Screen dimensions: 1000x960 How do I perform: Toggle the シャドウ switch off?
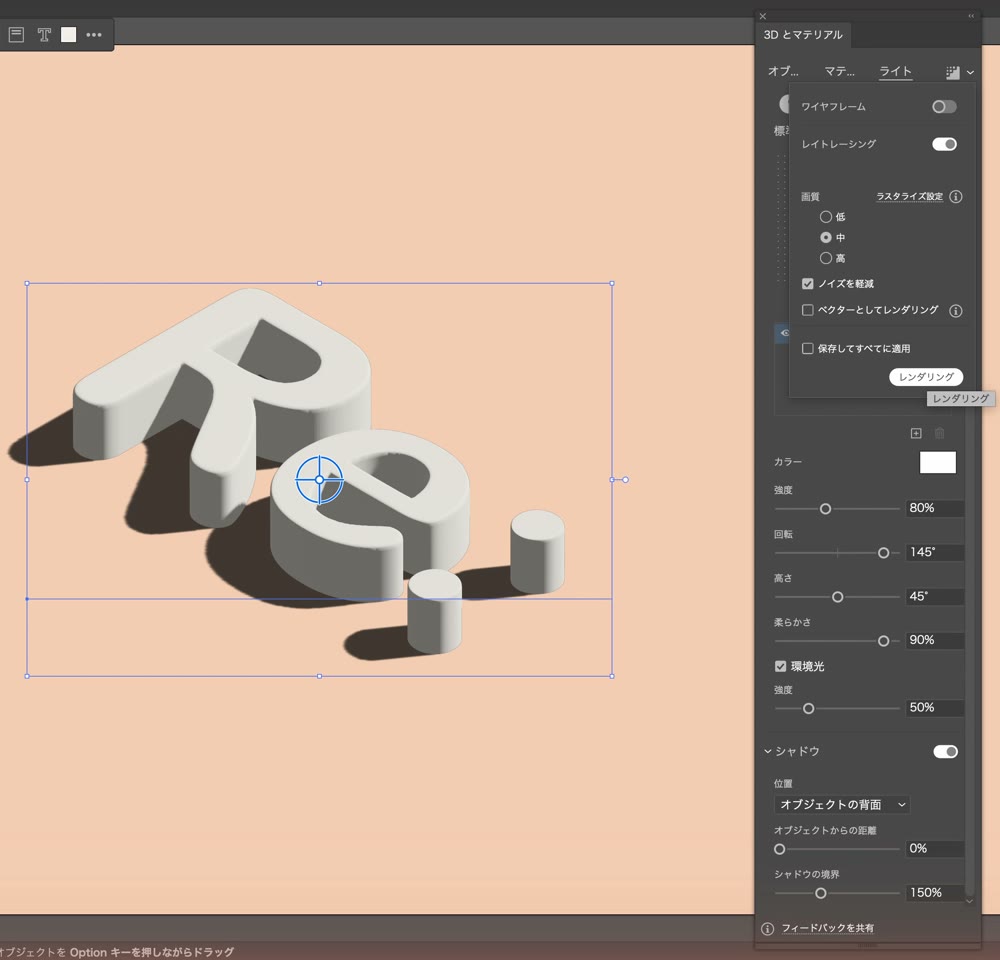click(945, 752)
